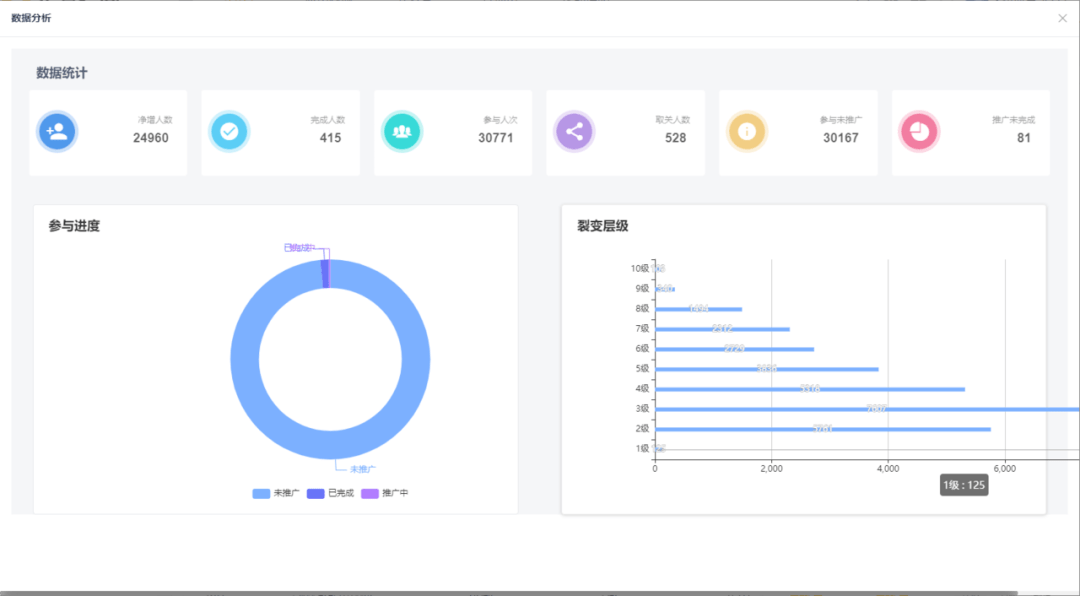The height and width of the screenshot is (596, 1080).
Task: Click the 24960 statistic number
Action: tap(150, 138)
